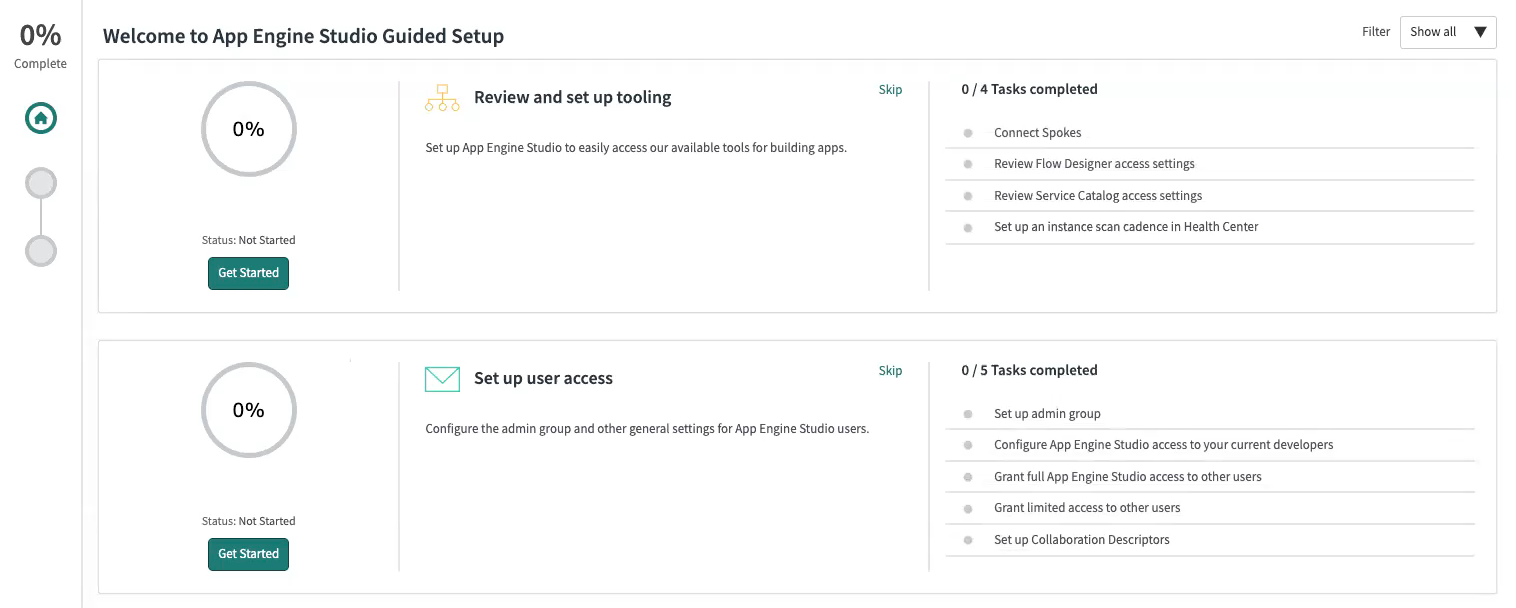This screenshot has width=1516, height=608.
Task: Open Grant limited access to other users task
Action: [x=1087, y=508]
